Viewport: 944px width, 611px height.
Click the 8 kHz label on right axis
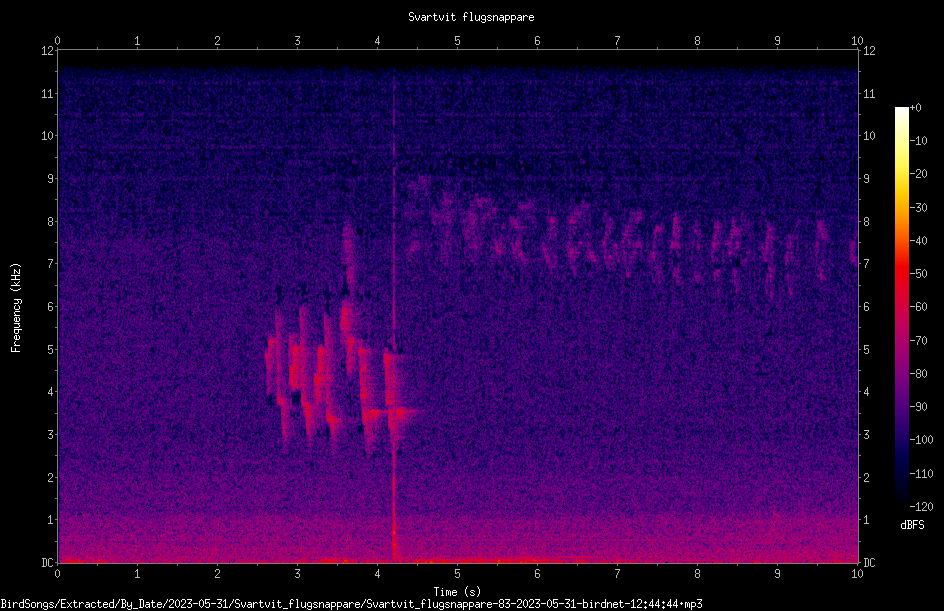tap(866, 221)
